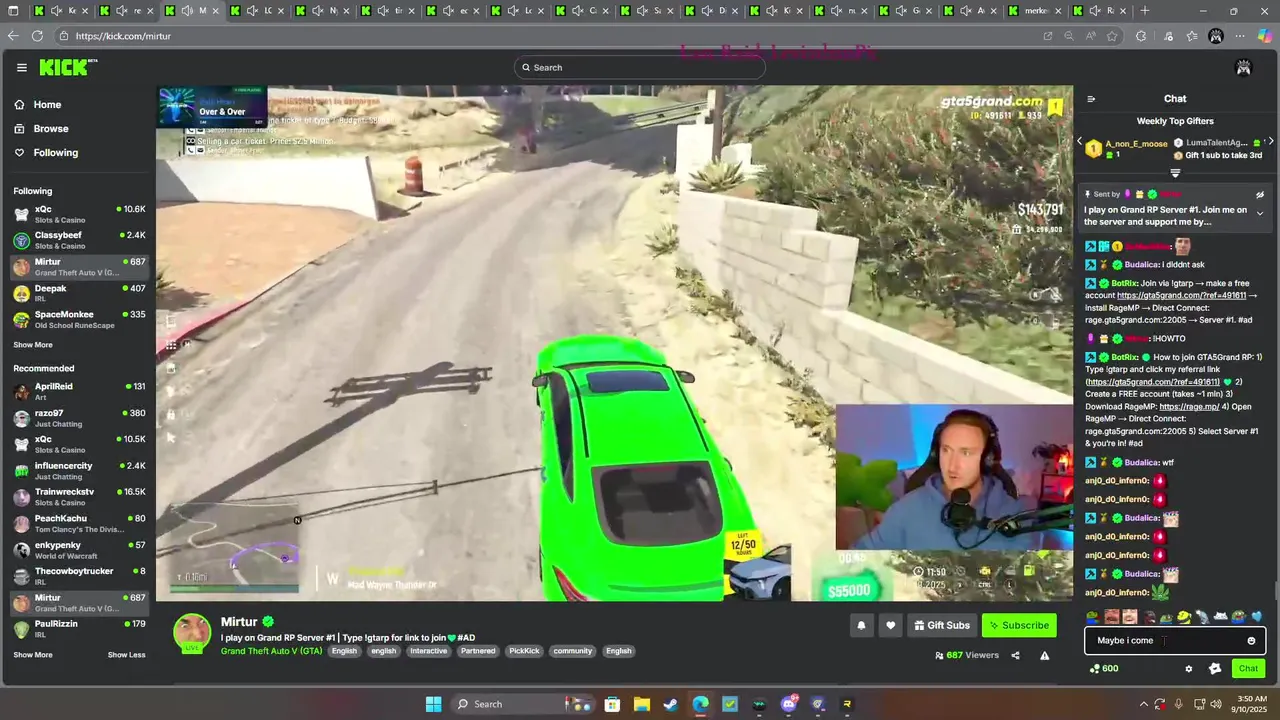
Task: Open BotRix gta5grand referral link
Action: pos(1181,295)
